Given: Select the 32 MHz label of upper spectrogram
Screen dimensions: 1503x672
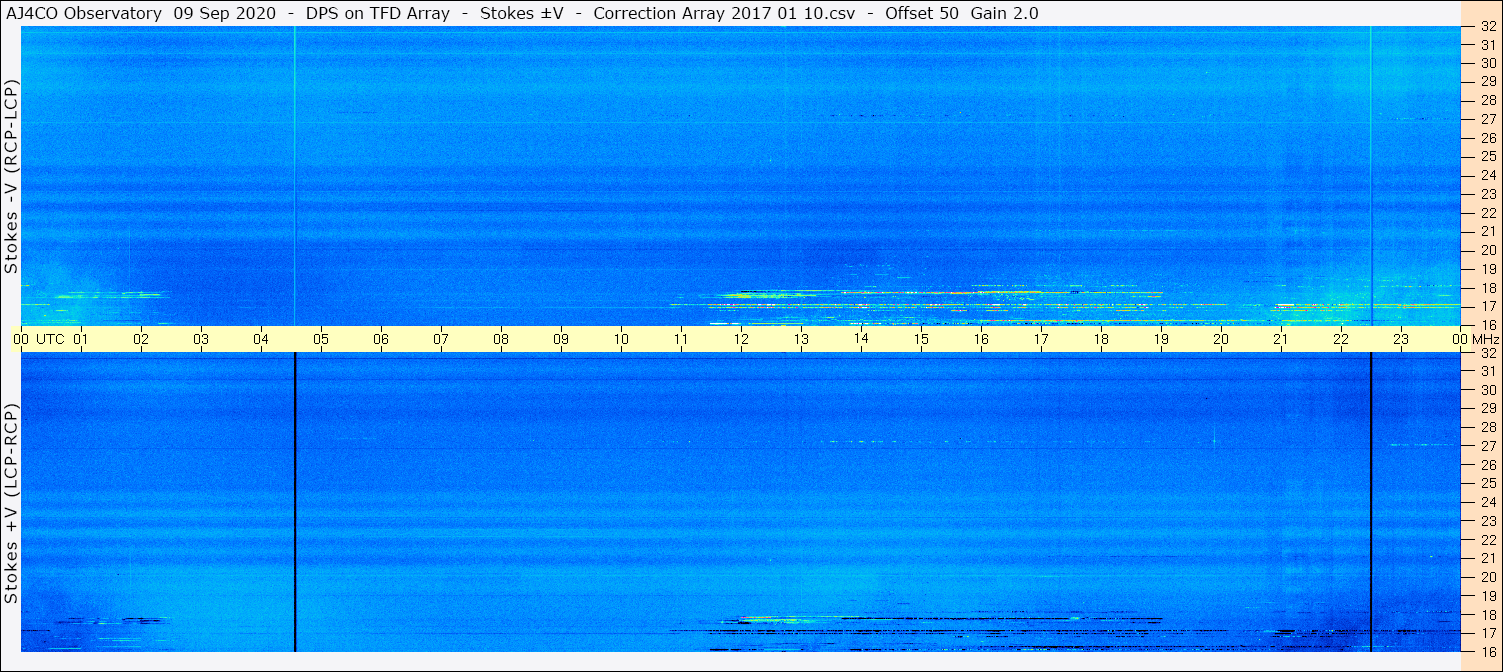Looking at the screenshot, I should (x=1487, y=28).
